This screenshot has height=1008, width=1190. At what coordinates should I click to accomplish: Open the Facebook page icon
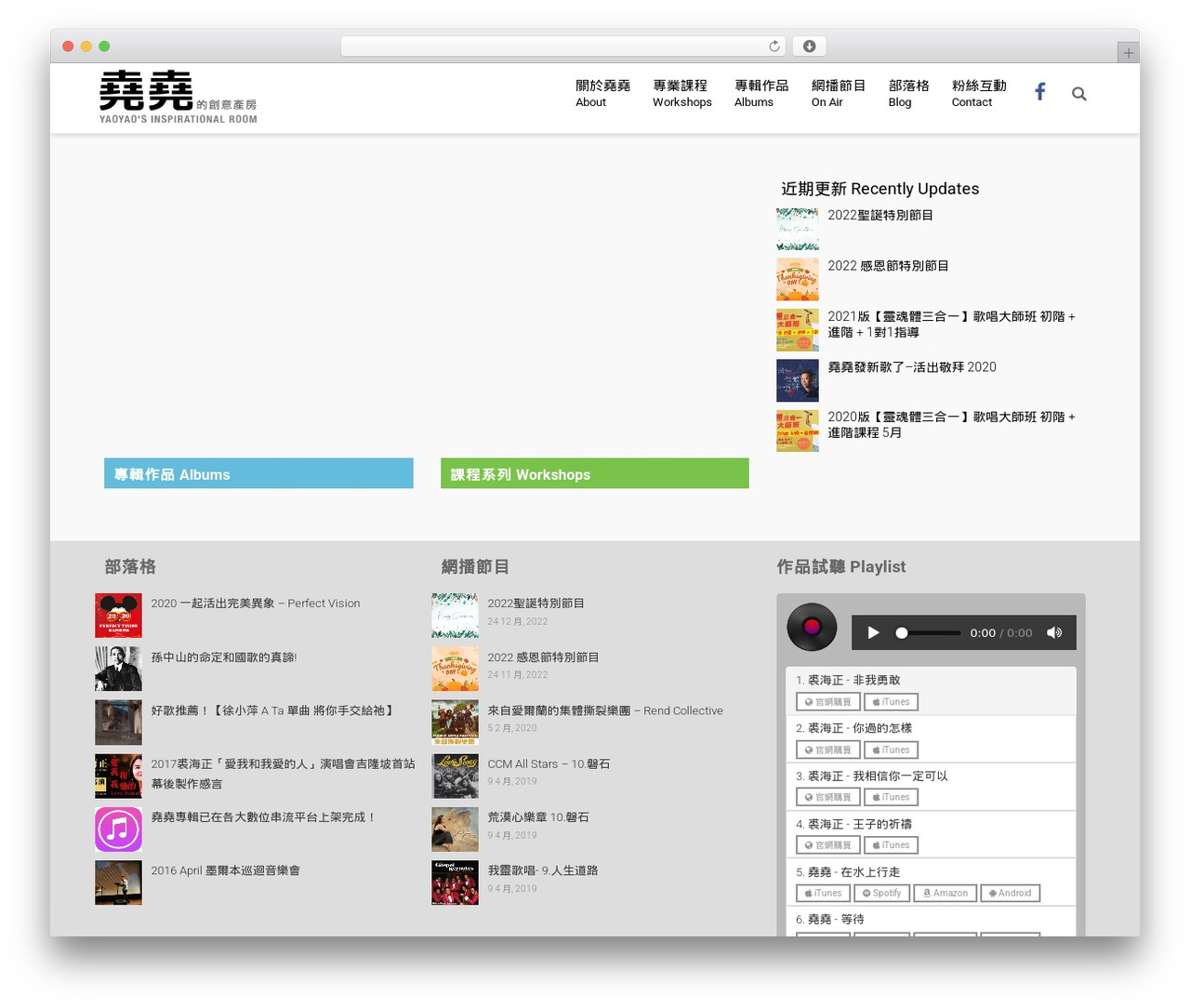tap(1040, 92)
